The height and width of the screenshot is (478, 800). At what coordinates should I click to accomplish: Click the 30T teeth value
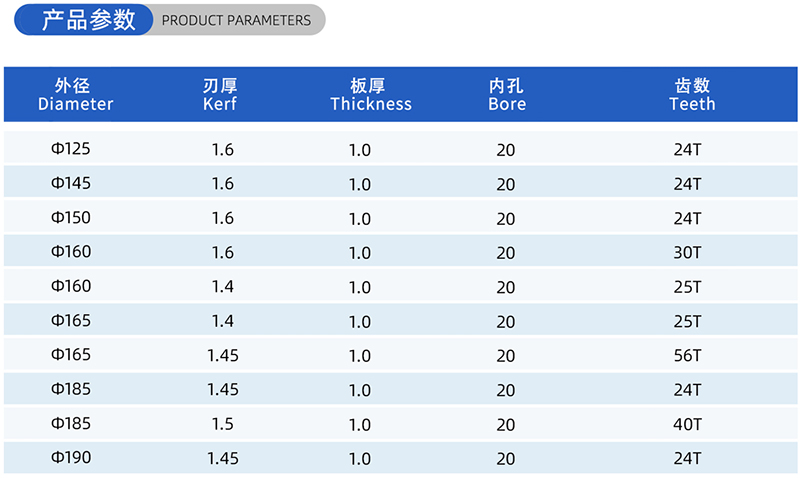(688, 253)
